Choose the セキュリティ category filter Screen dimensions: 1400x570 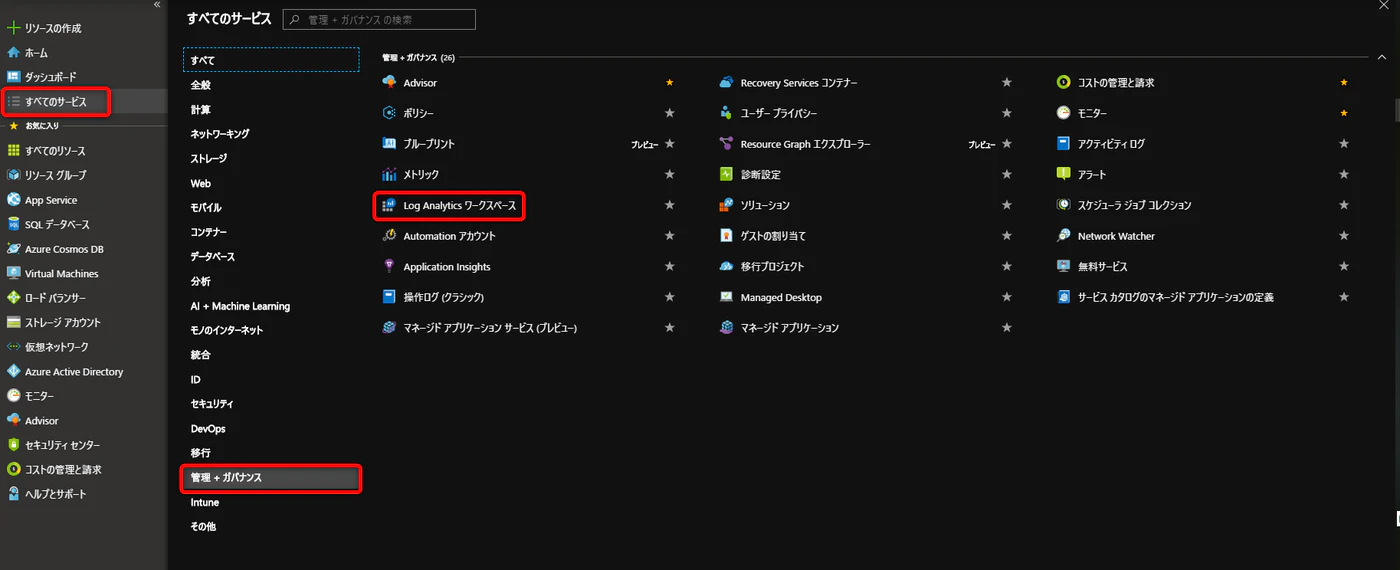212,404
